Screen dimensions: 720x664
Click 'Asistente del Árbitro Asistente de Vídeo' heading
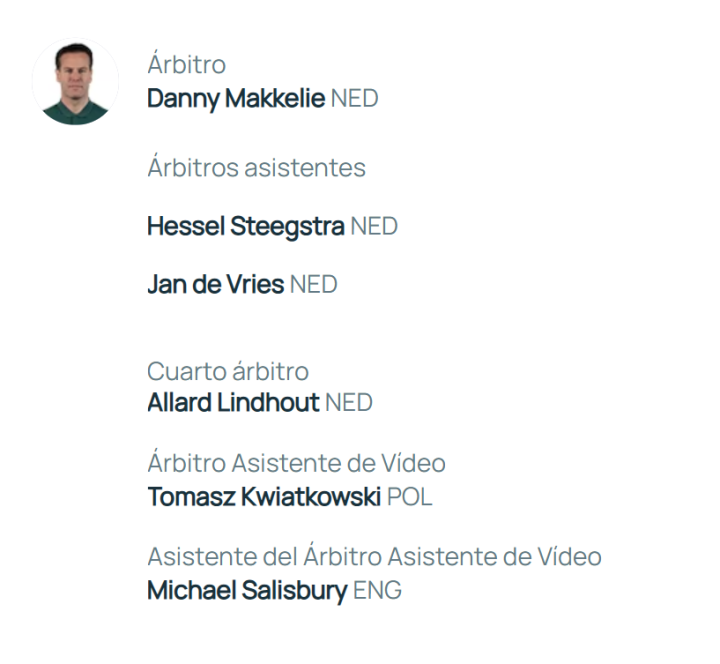374,557
